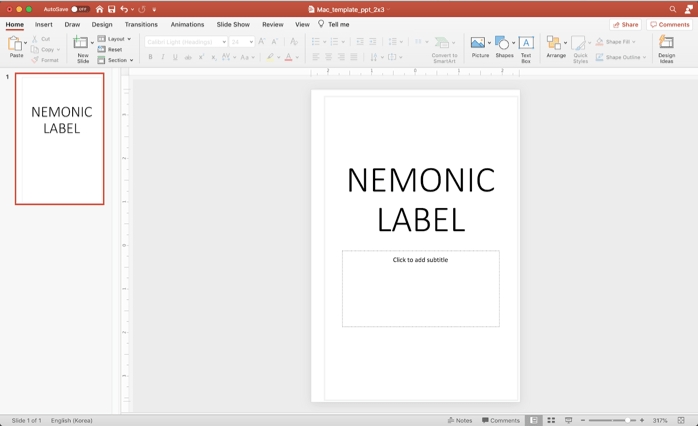The image size is (698, 426).
Task: Center the text
Action: 329,57
